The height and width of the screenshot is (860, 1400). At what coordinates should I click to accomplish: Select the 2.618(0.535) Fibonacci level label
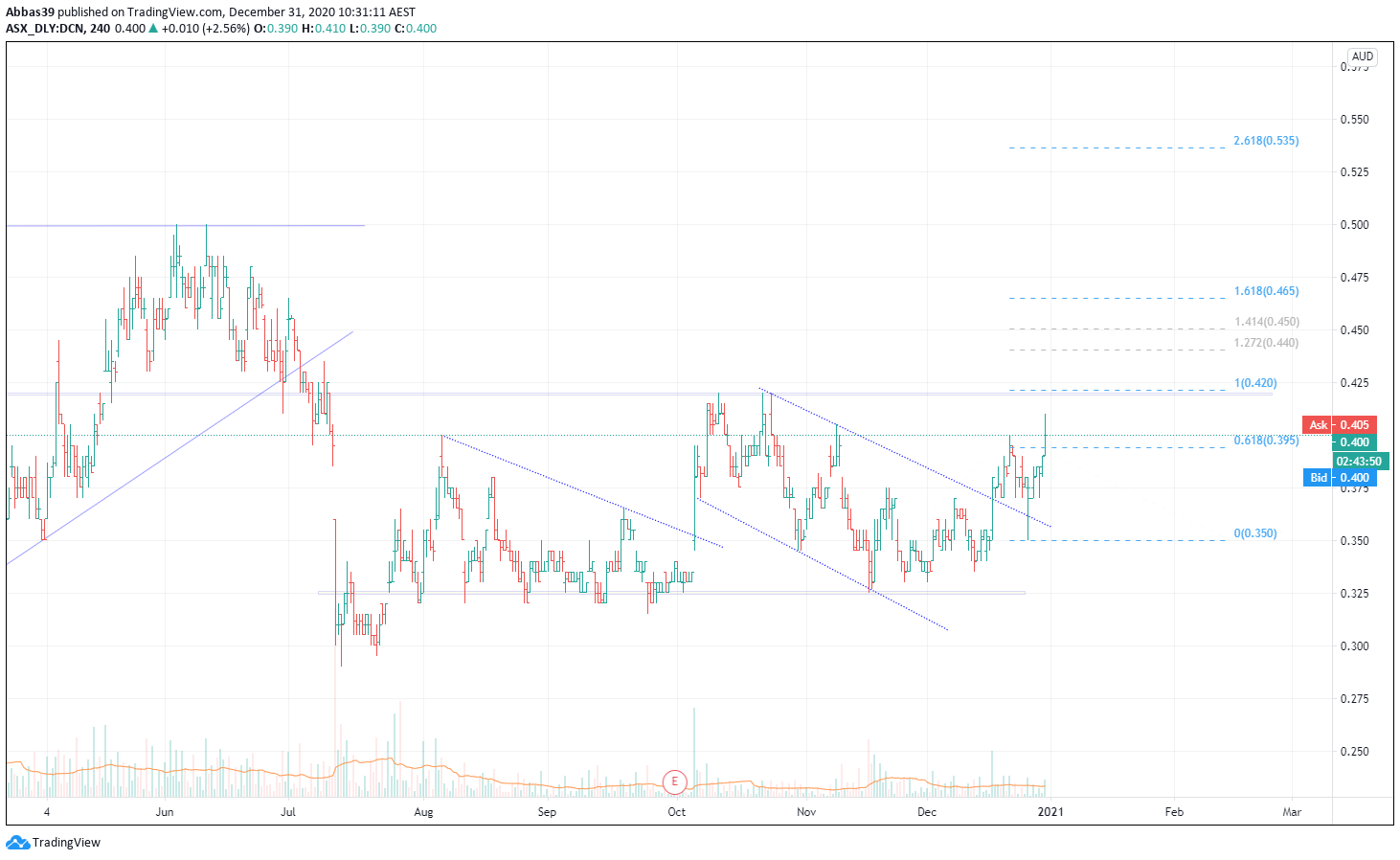[x=1266, y=141]
